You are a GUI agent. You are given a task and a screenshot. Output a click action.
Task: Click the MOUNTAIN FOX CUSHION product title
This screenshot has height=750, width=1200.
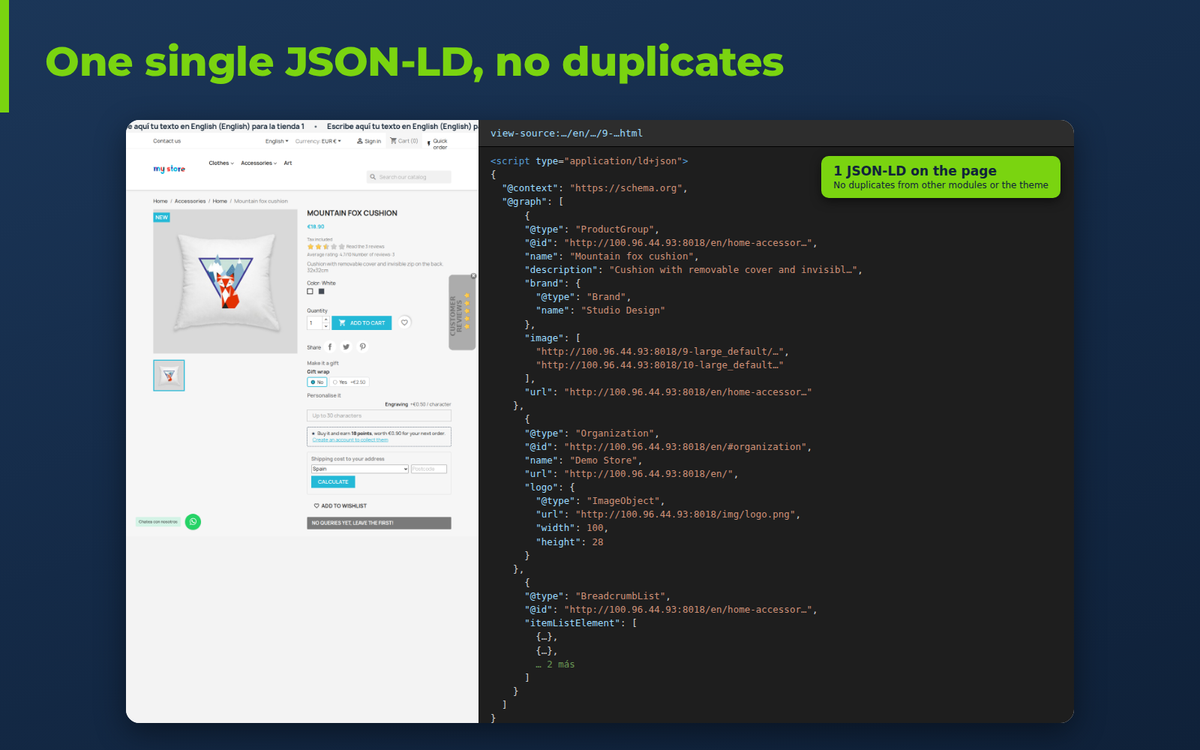[x=352, y=213]
